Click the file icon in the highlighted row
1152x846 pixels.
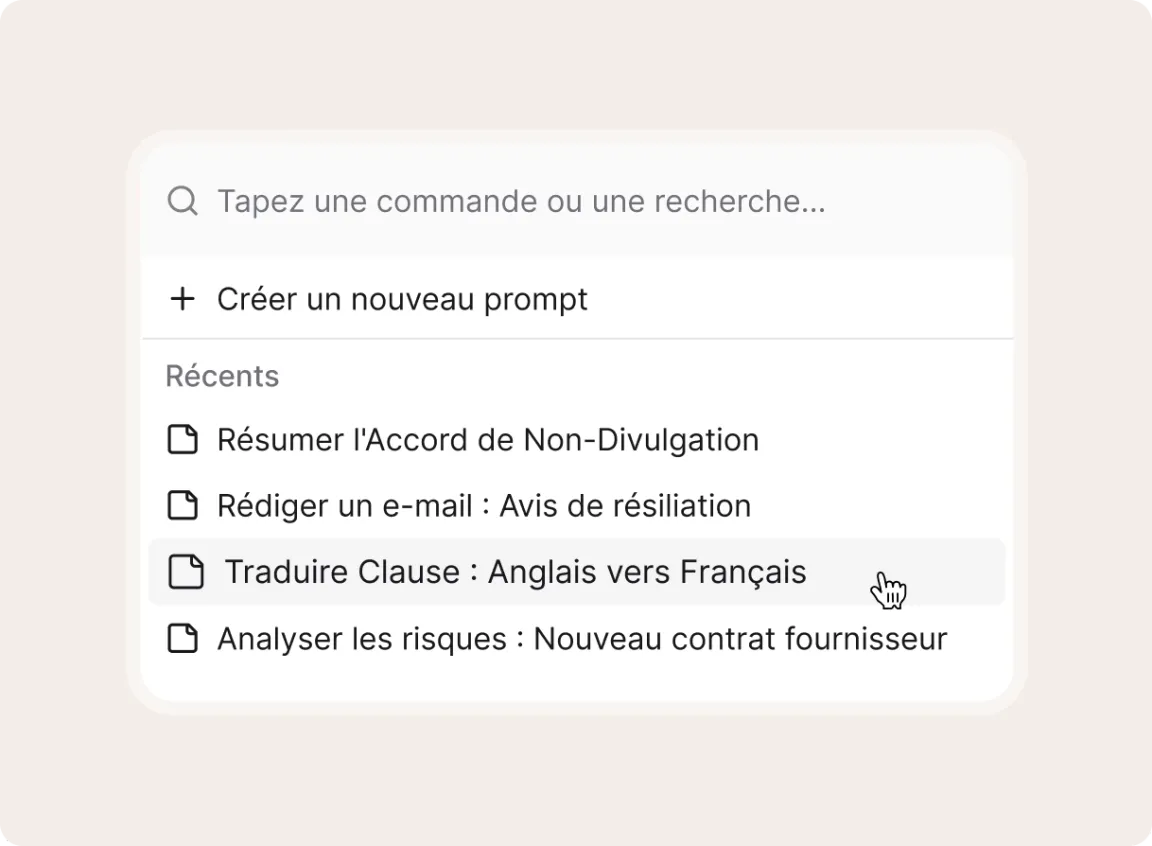[x=186, y=572]
